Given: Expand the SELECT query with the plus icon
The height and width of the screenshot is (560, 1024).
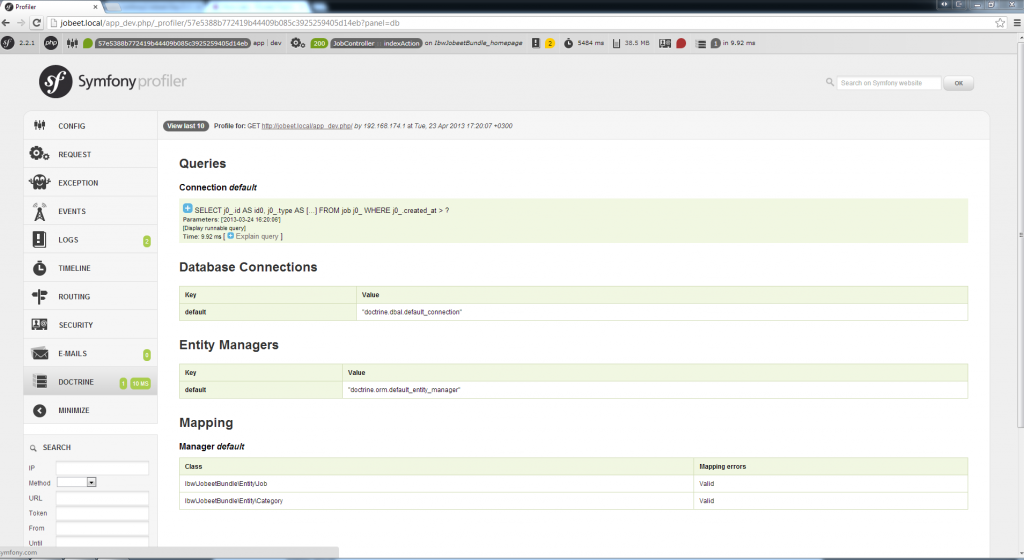Looking at the screenshot, I should tap(187, 208).
